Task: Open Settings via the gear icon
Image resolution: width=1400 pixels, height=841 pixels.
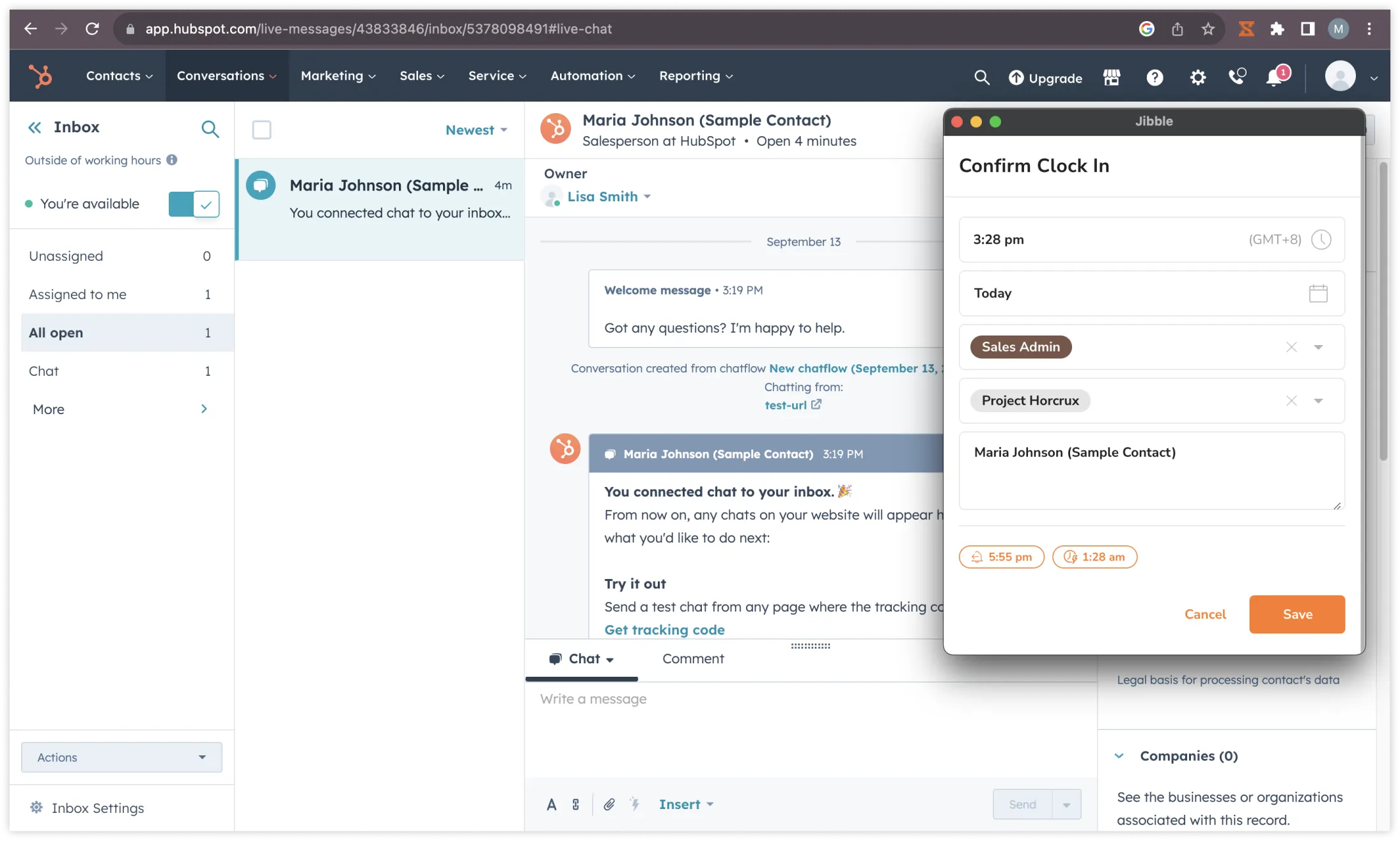Action: tap(1199, 77)
